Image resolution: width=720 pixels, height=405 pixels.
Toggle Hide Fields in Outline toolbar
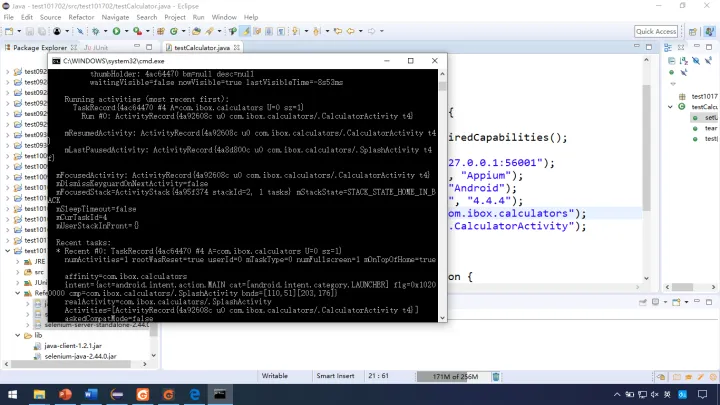coord(696,61)
